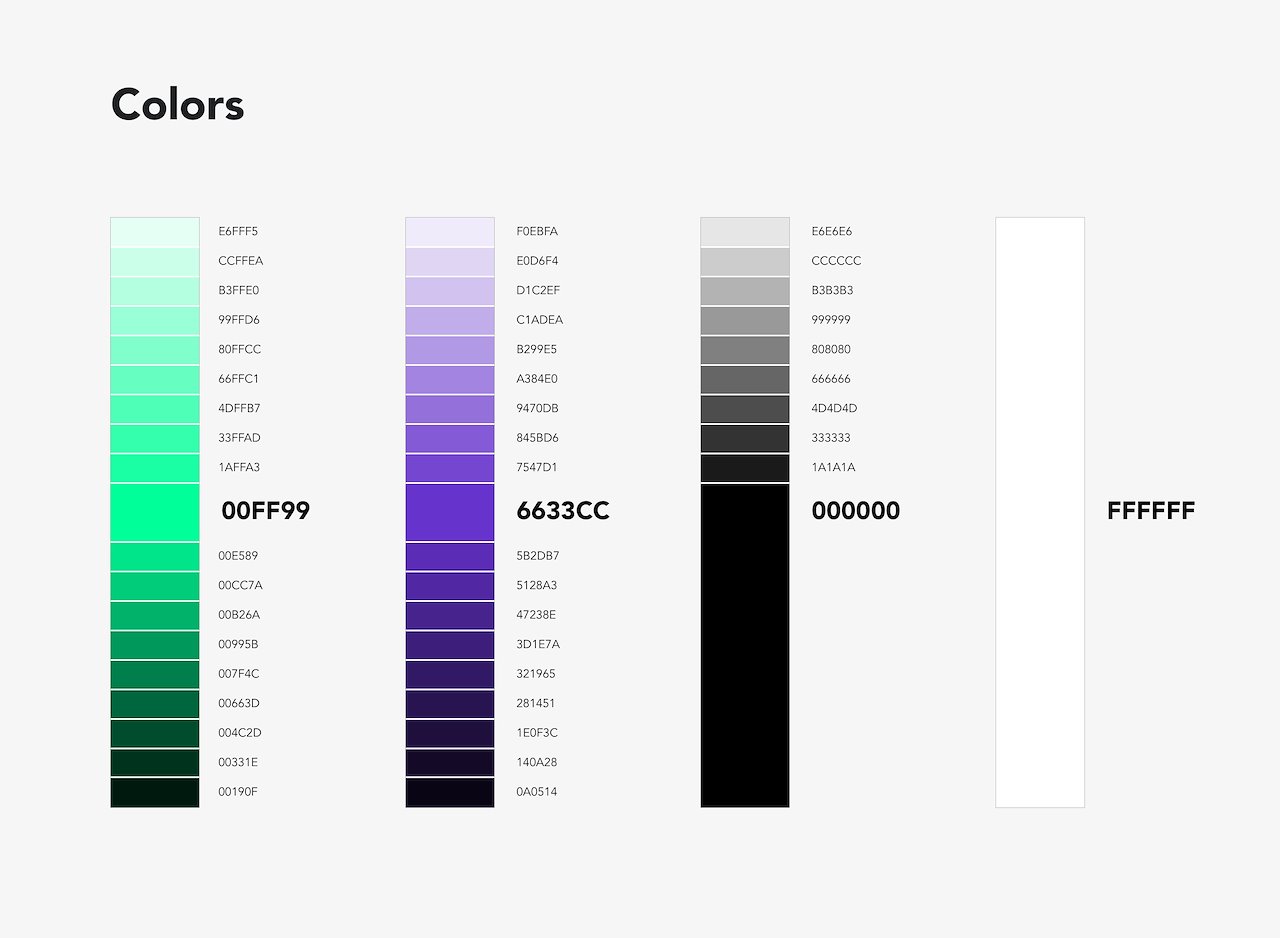Screen dimensions: 1280x938
Task: Click the 00FF99 primary green swatch
Action: coord(155,512)
